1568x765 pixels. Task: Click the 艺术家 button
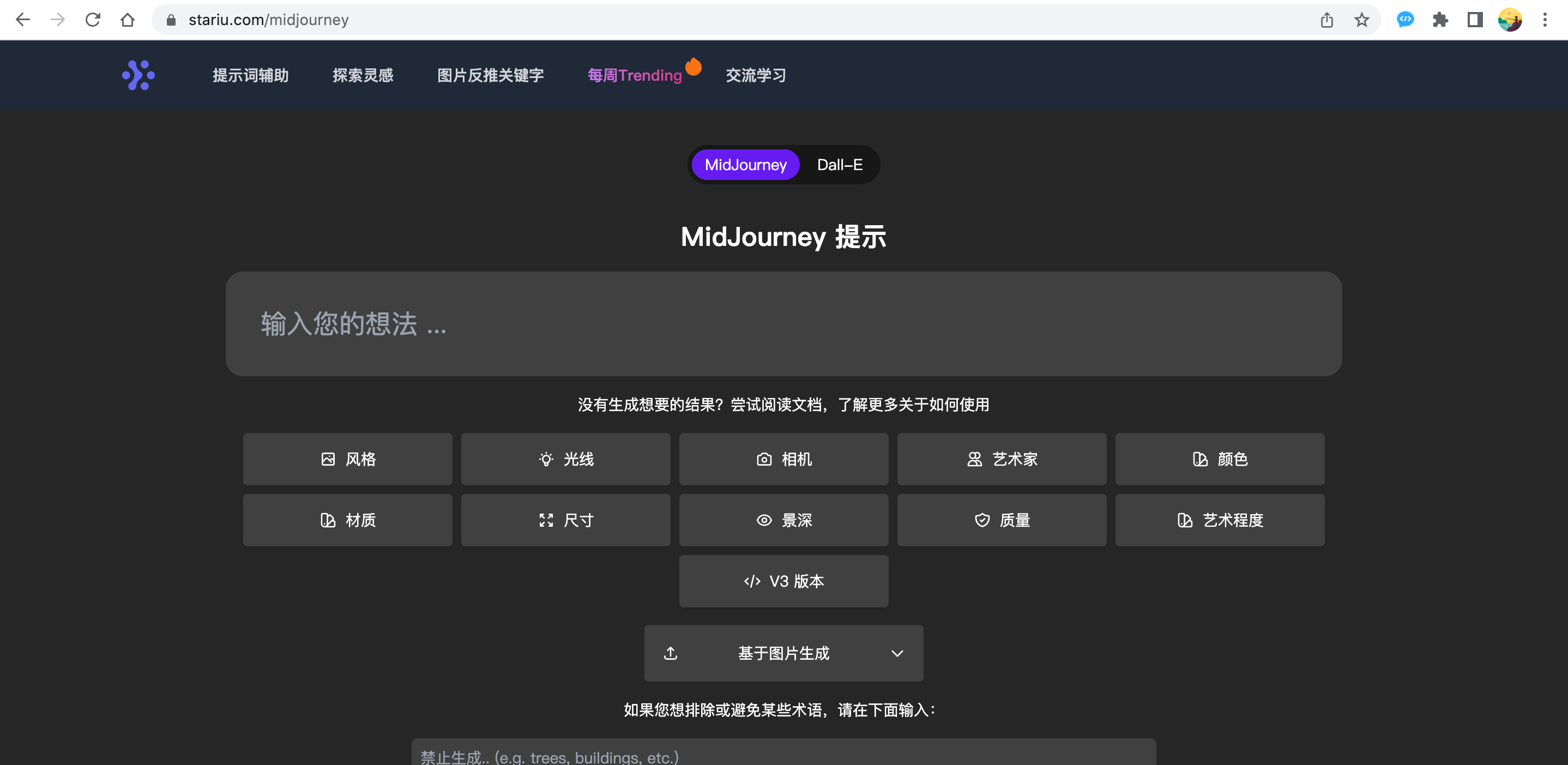point(1002,459)
